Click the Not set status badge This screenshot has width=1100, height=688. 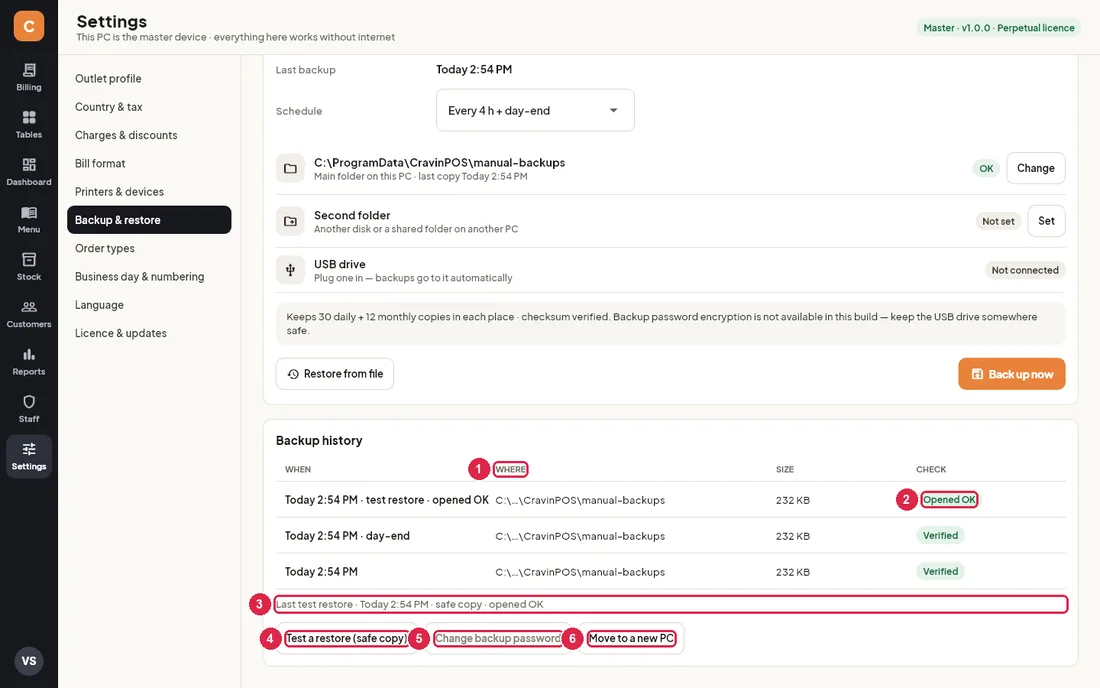point(998,221)
